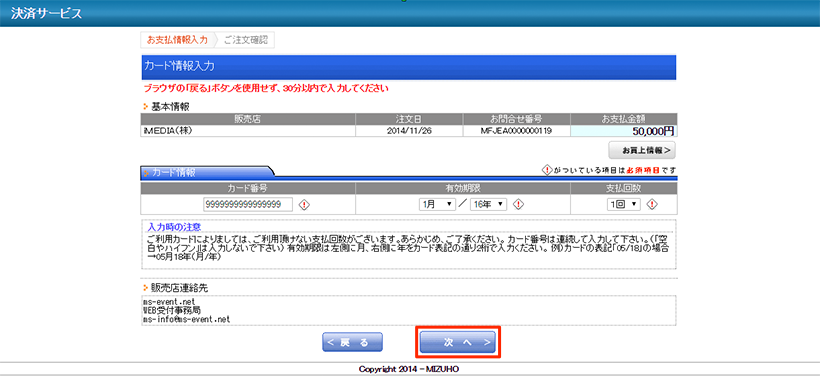Click the カード情報 section tab

click(x=207, y=172)
